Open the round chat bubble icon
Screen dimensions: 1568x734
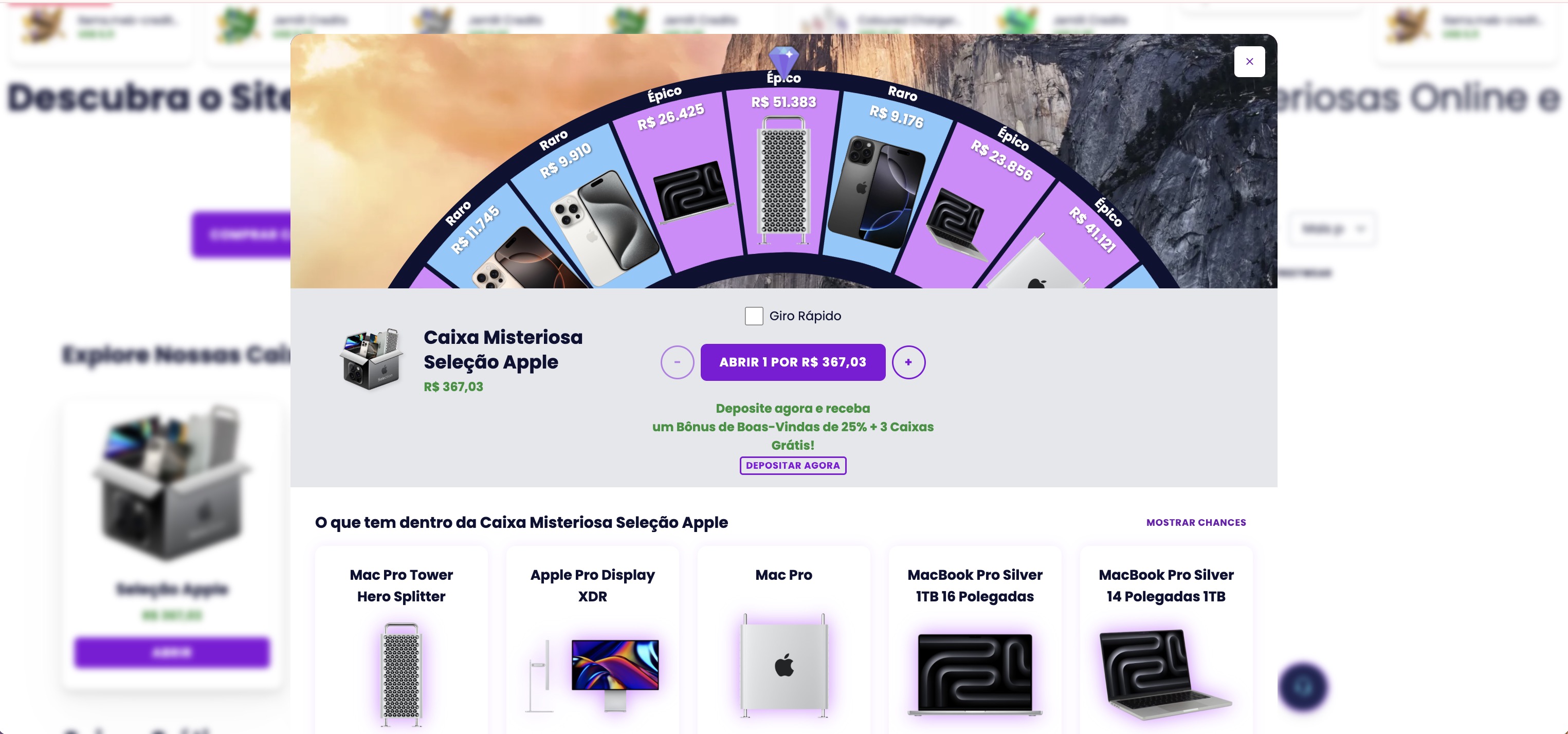(1302, 687)
